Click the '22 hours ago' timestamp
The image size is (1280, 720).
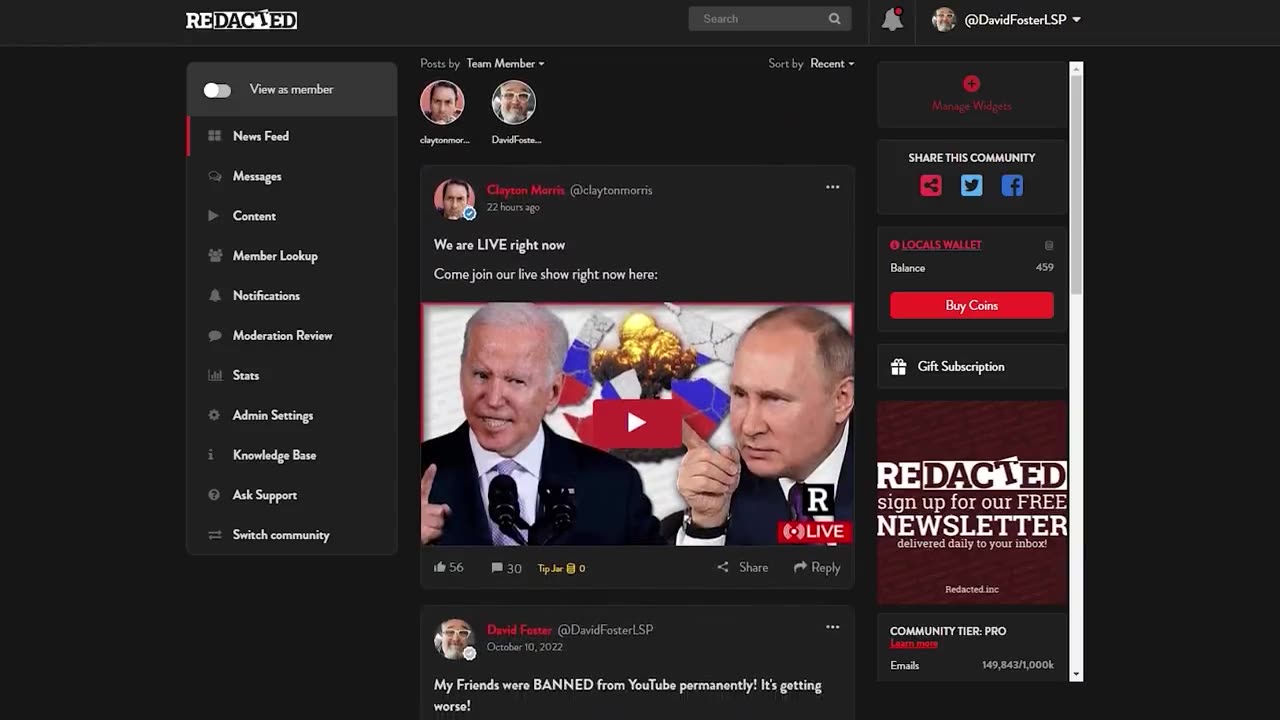tap(513, 208)
